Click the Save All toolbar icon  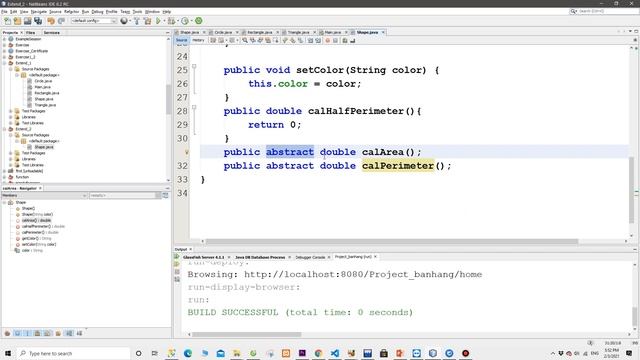[x=38, y=21]
